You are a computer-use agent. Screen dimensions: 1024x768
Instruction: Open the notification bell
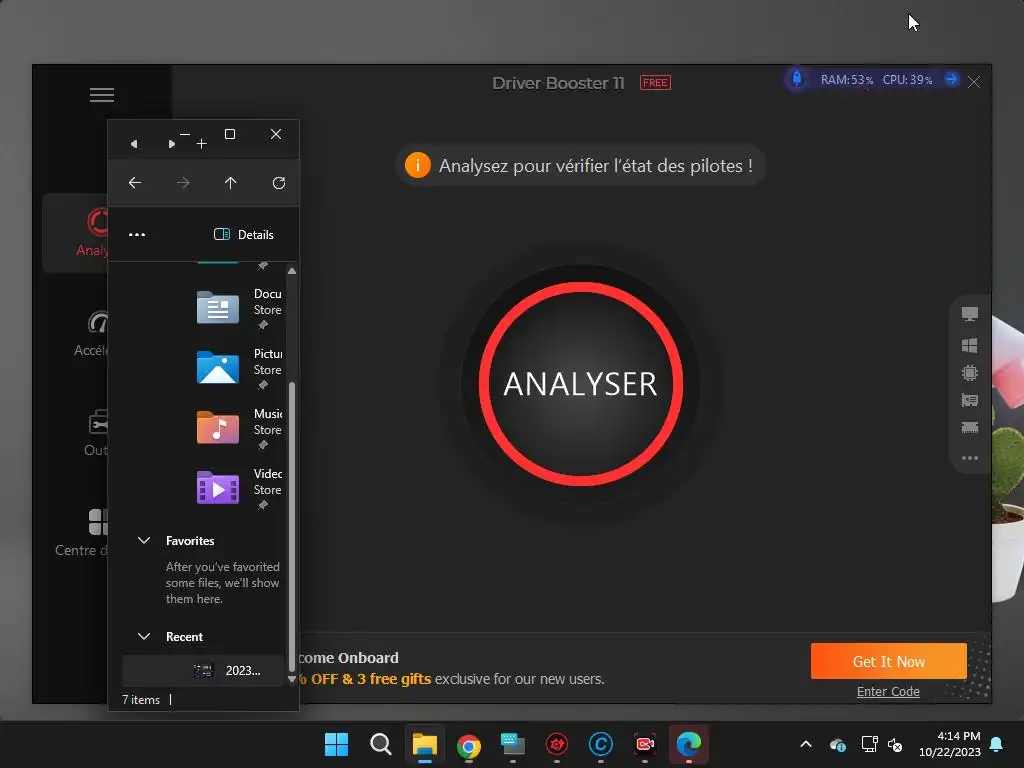coord(997,744)
